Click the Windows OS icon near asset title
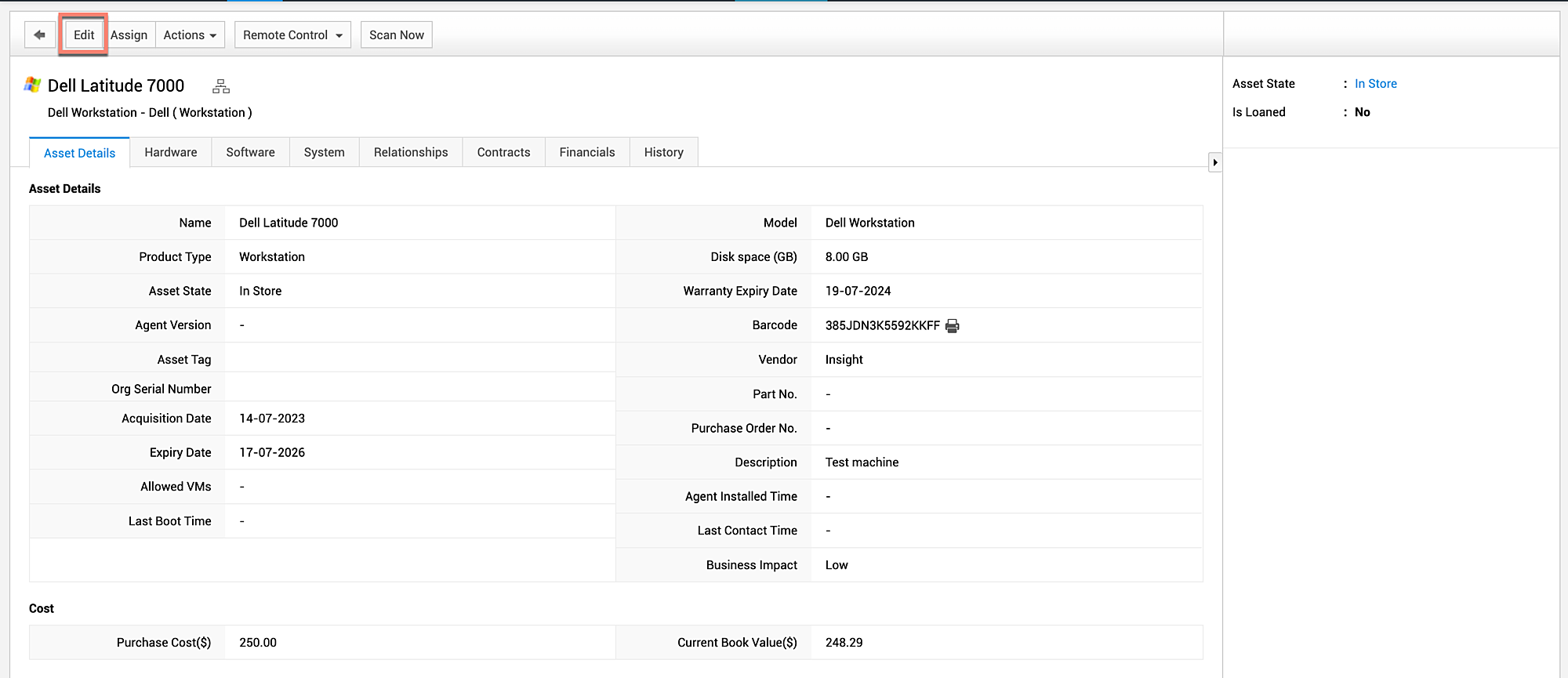 pos(33,85)
